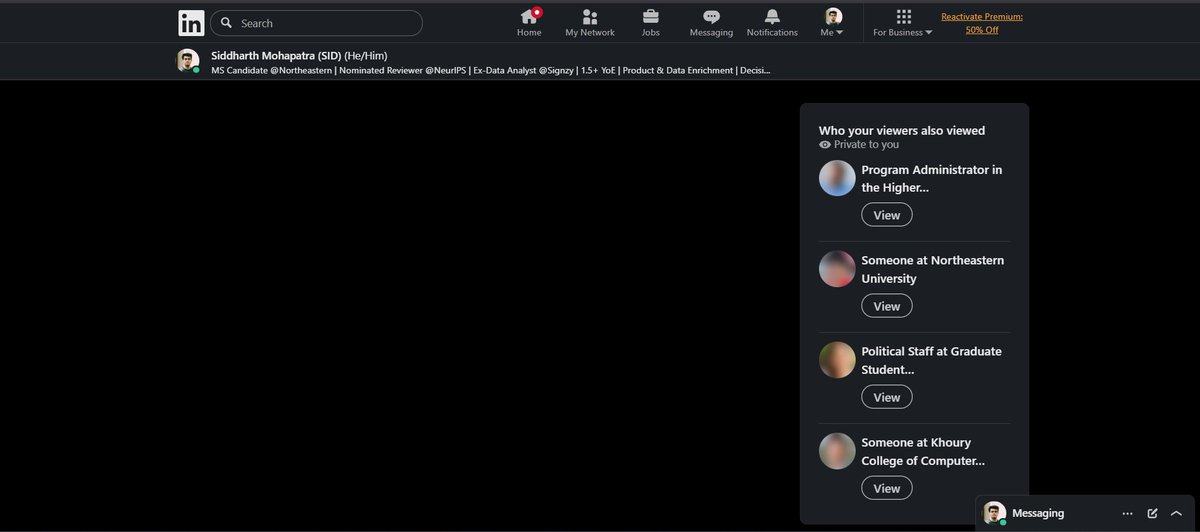The image size is (1200, 532).
Task: Open Notifications bell icon
Action: (772, 16)
